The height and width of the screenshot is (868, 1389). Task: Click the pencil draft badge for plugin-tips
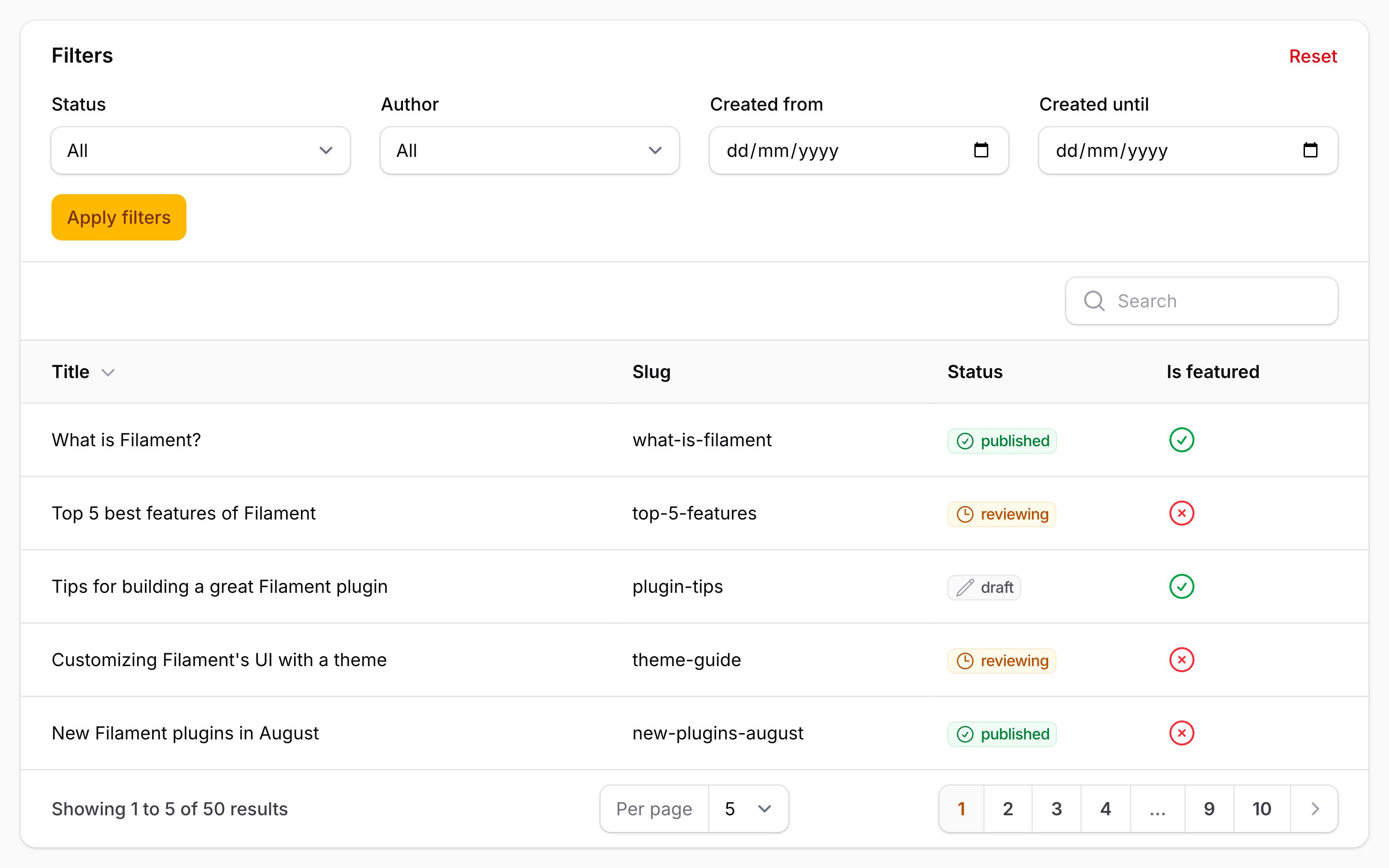tap(984, 587)
